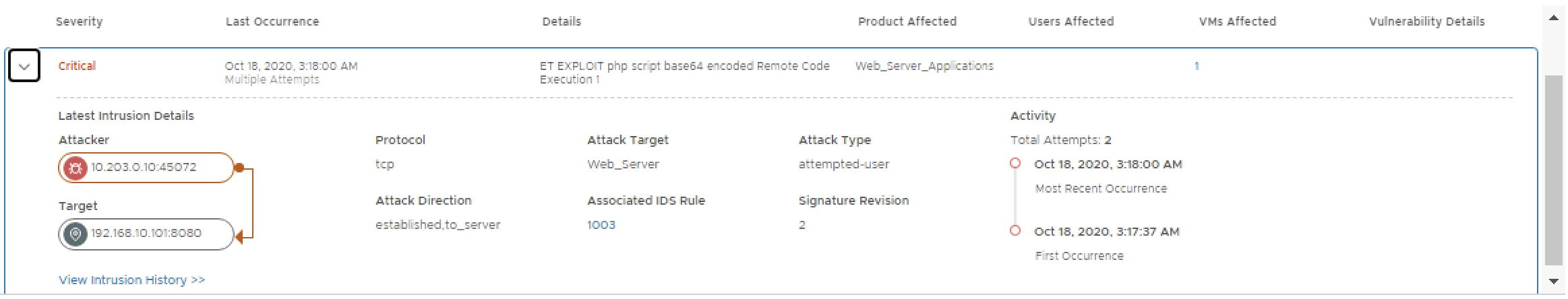Select attacker address 10.203.0.10:45072
The width and height of the screenshot is (1568, 299).
click(144, 167)
